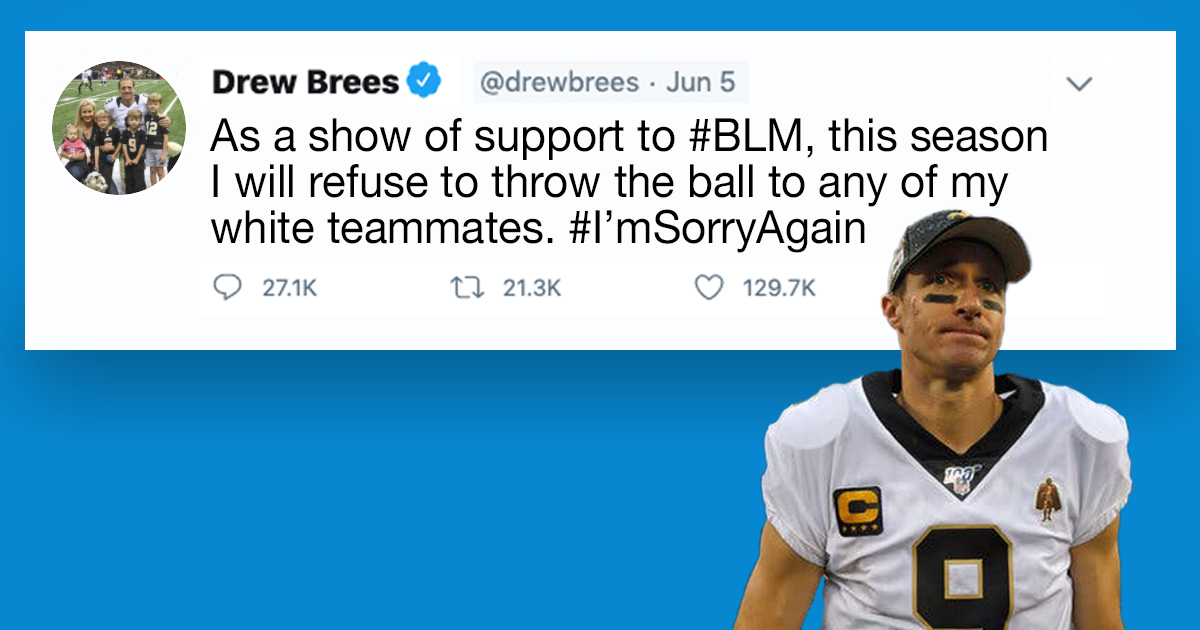Open the #BLM hashtag
The width and height of the screenshot is (1200, 630).
(x=745, y=137)
